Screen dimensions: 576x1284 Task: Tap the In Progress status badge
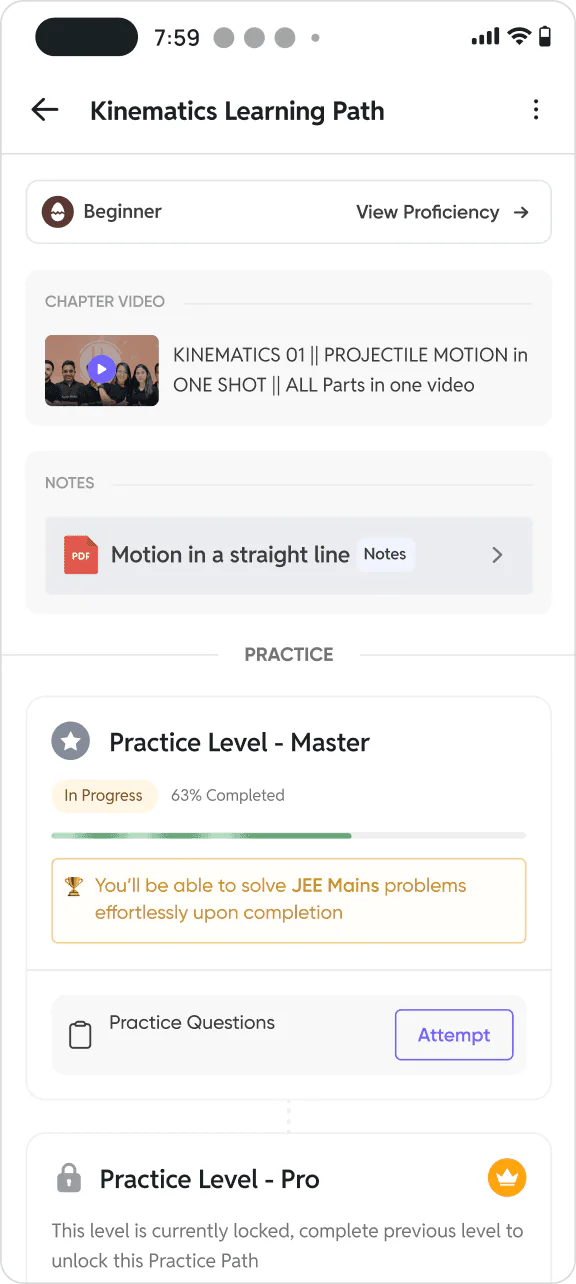tap(104, 796)
